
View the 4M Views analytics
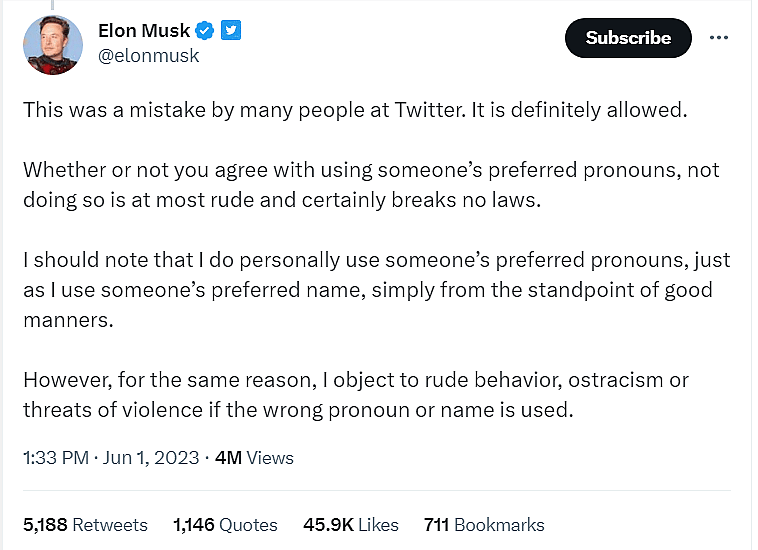[x=255, y=458]
